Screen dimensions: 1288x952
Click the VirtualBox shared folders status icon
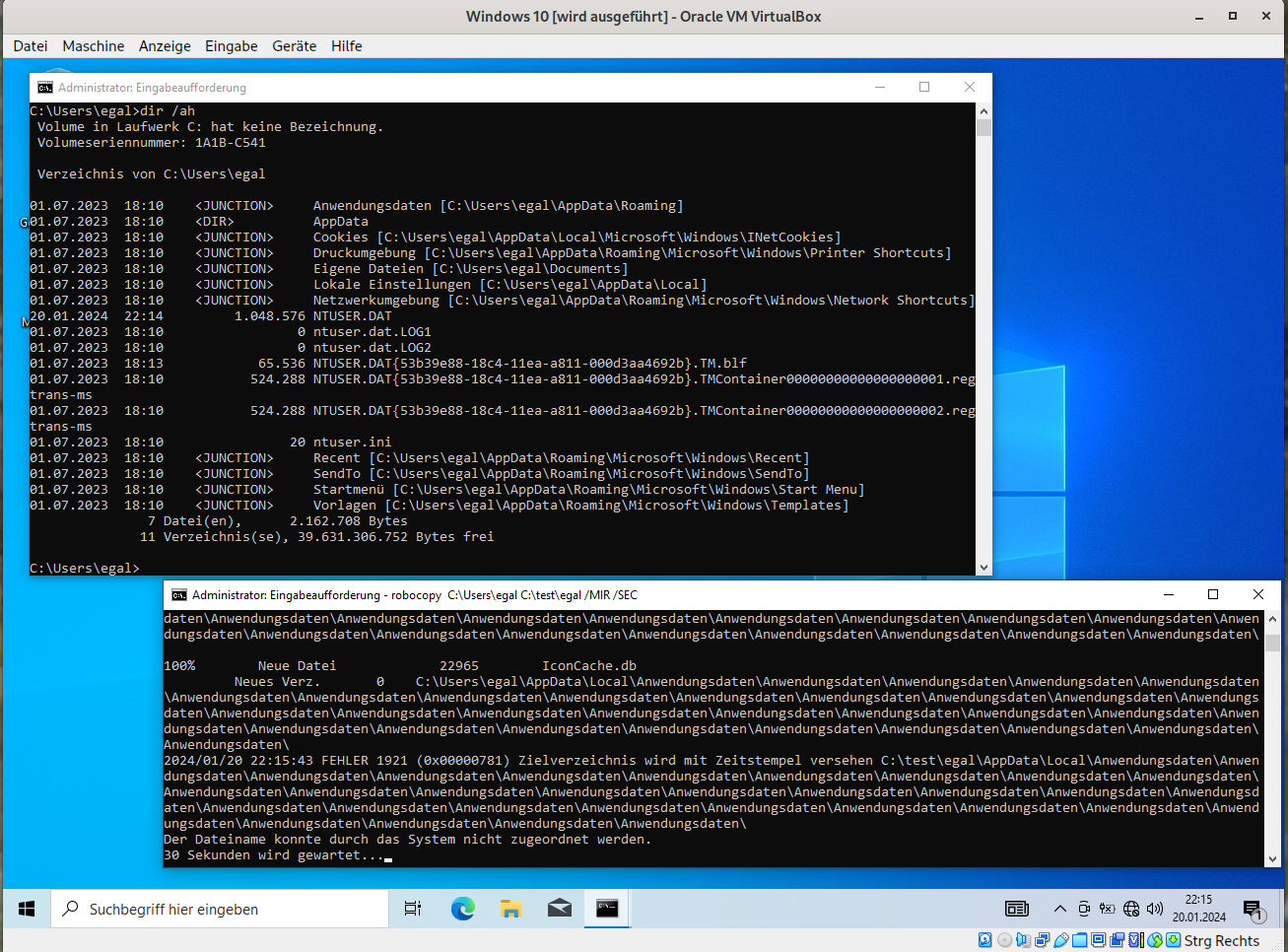[x=1079, y=940]
